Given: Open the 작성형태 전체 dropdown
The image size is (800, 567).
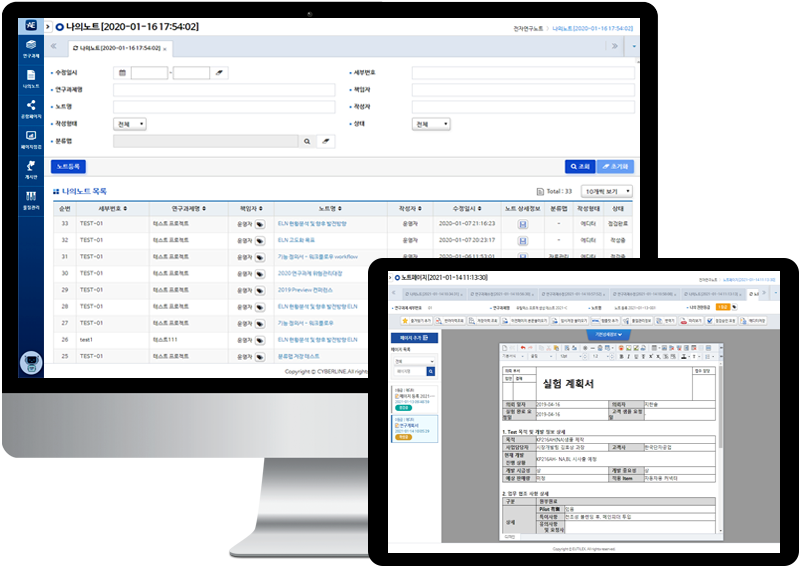Looking at the screenshot, I should pos(131,124).
